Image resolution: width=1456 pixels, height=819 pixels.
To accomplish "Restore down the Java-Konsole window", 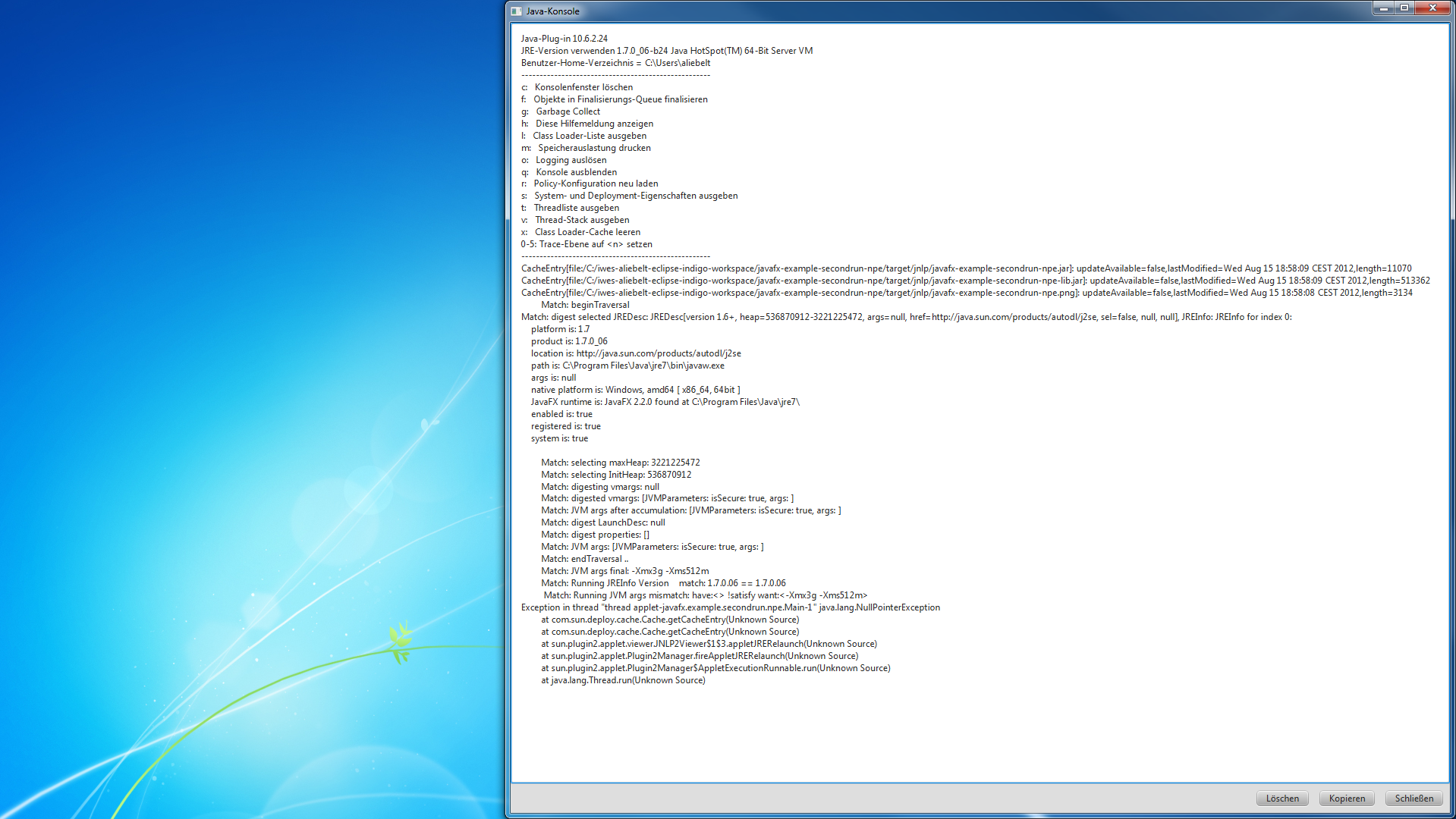I will [x=1404, y=8].
